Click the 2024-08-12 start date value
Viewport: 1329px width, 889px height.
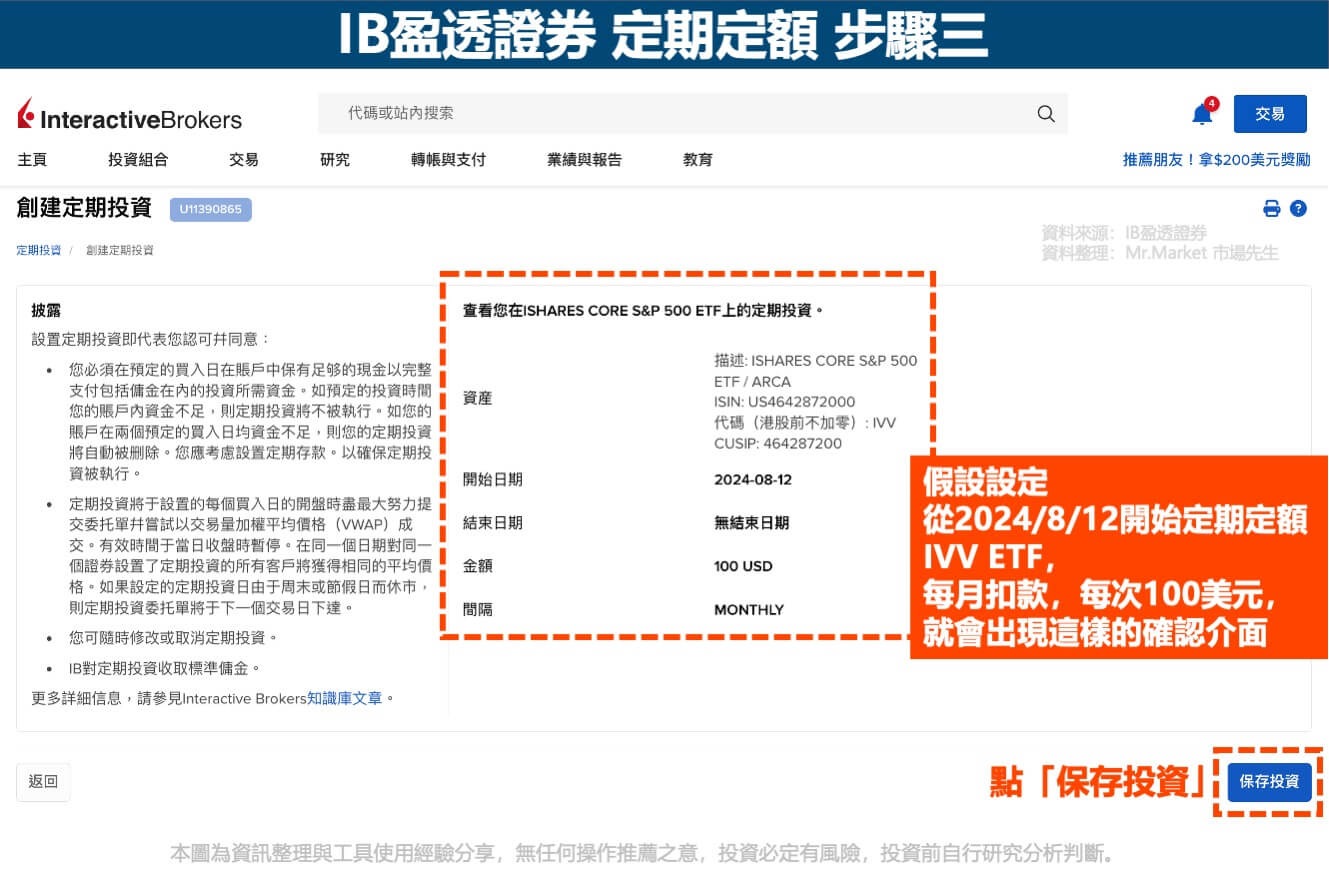pos(753,480)
